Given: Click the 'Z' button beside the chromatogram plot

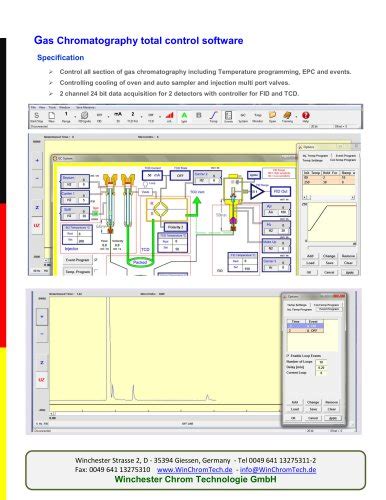Looking at the screenshot, I should coord(42,363).
